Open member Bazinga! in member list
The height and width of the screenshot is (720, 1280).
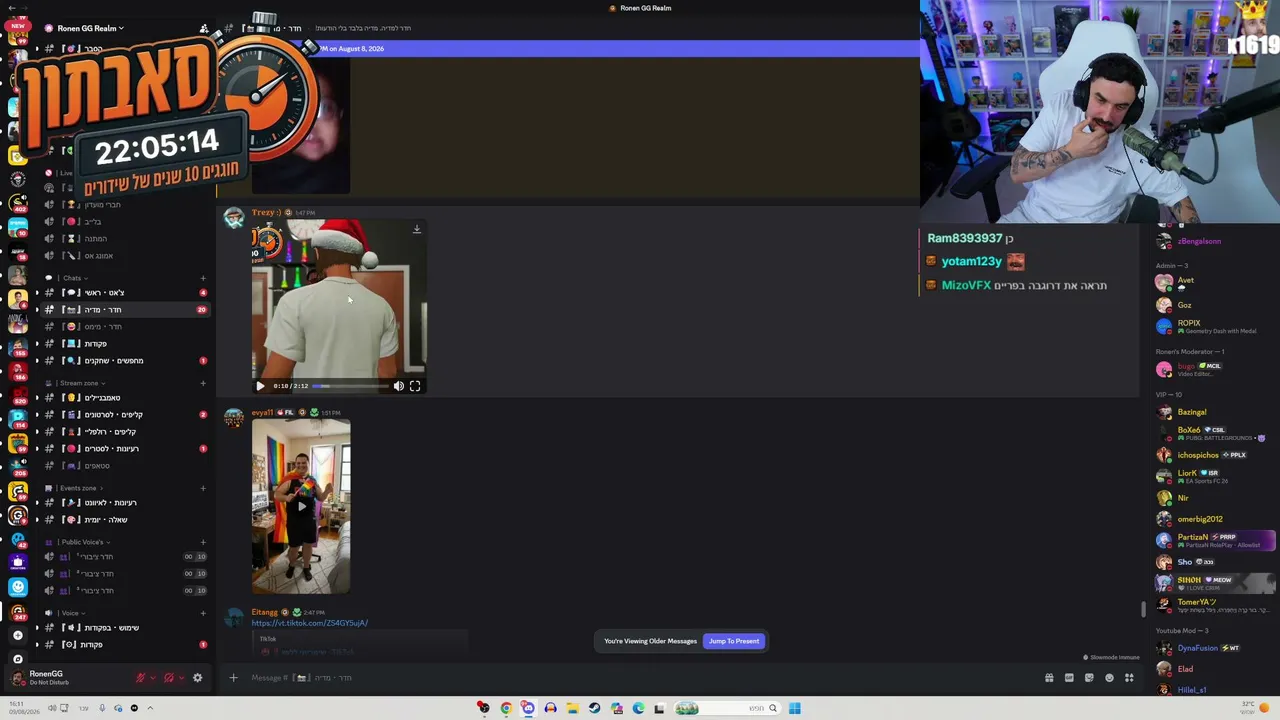point(1215,412)
